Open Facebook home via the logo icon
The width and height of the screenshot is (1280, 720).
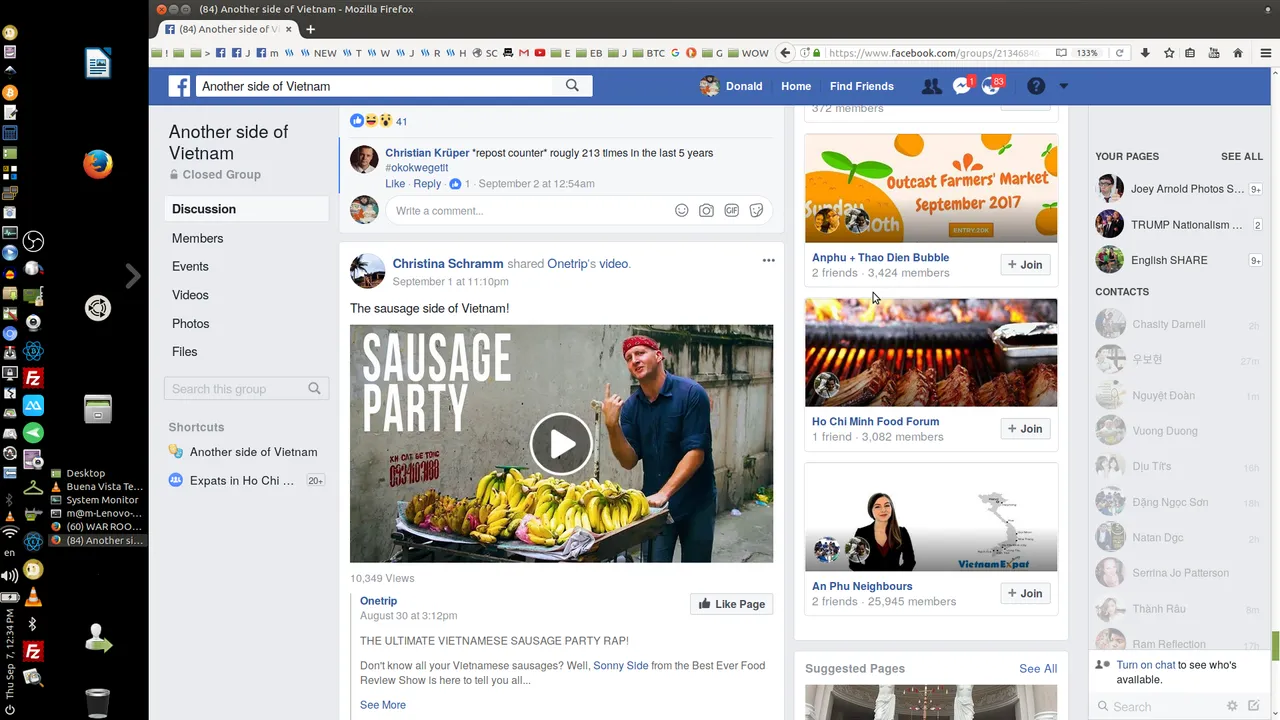tap(179, 86)
